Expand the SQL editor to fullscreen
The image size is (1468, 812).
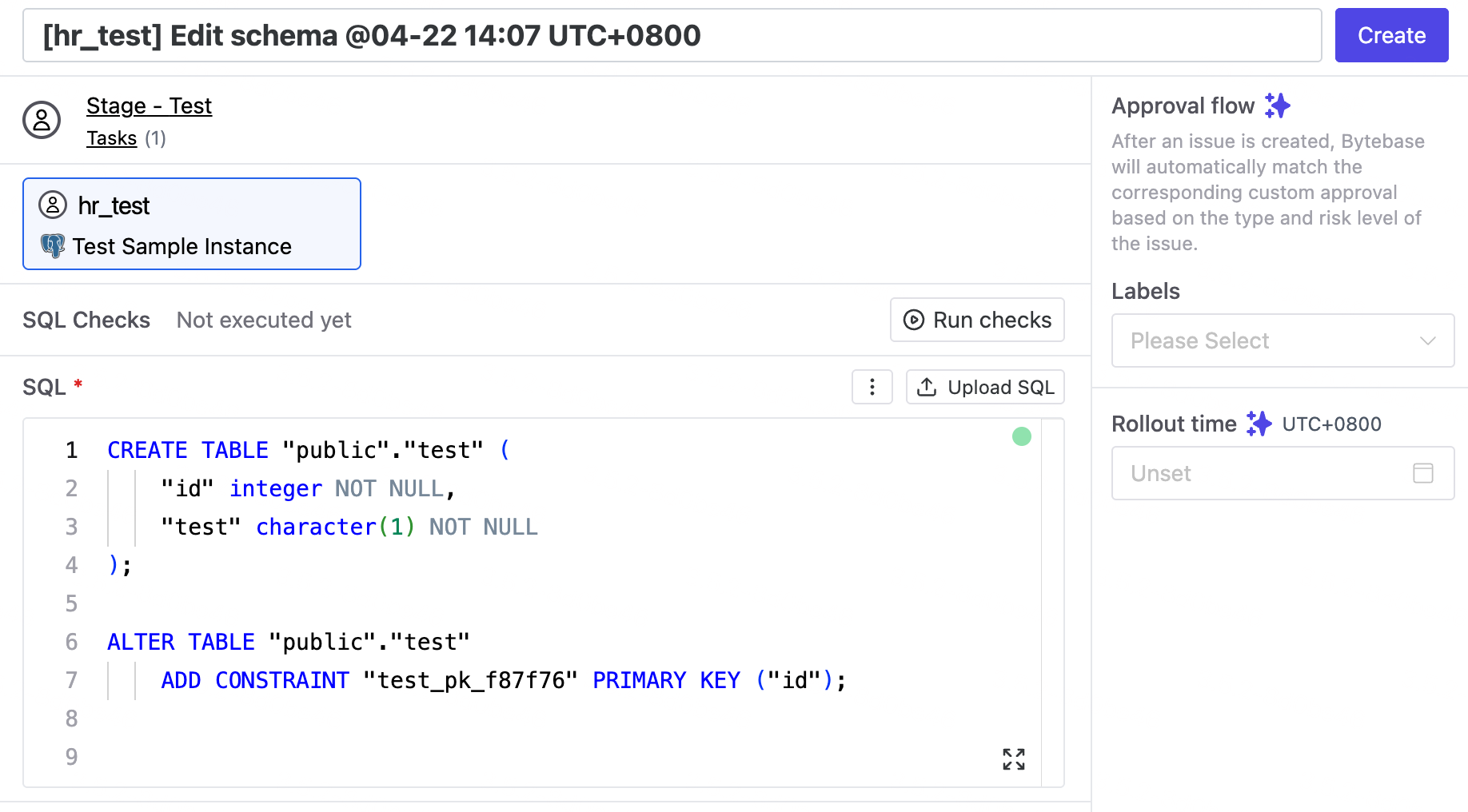pyautogui.click(x=1014, y=759)
